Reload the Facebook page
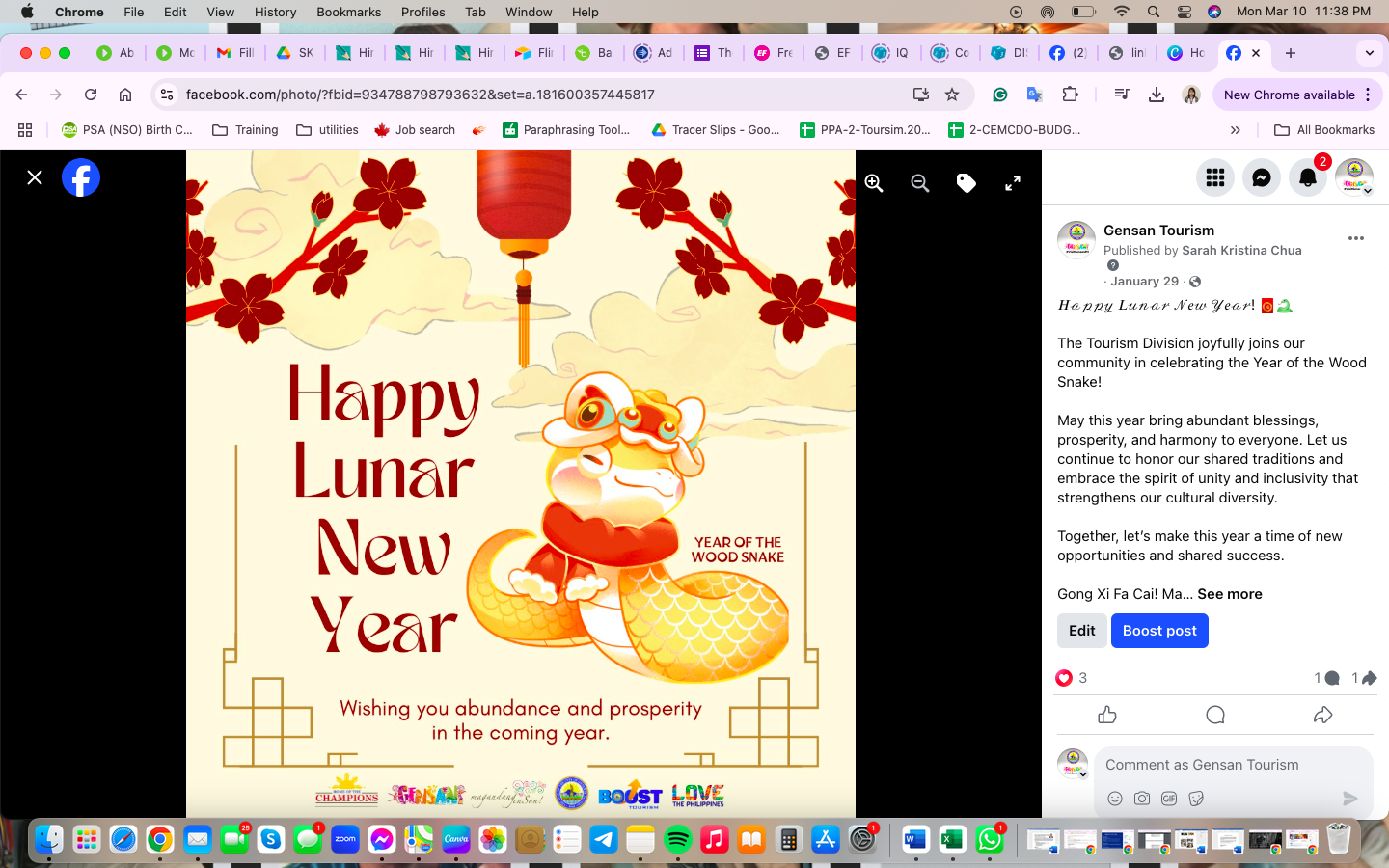This screenshot has width=1389, height=868. click(91, 95)
